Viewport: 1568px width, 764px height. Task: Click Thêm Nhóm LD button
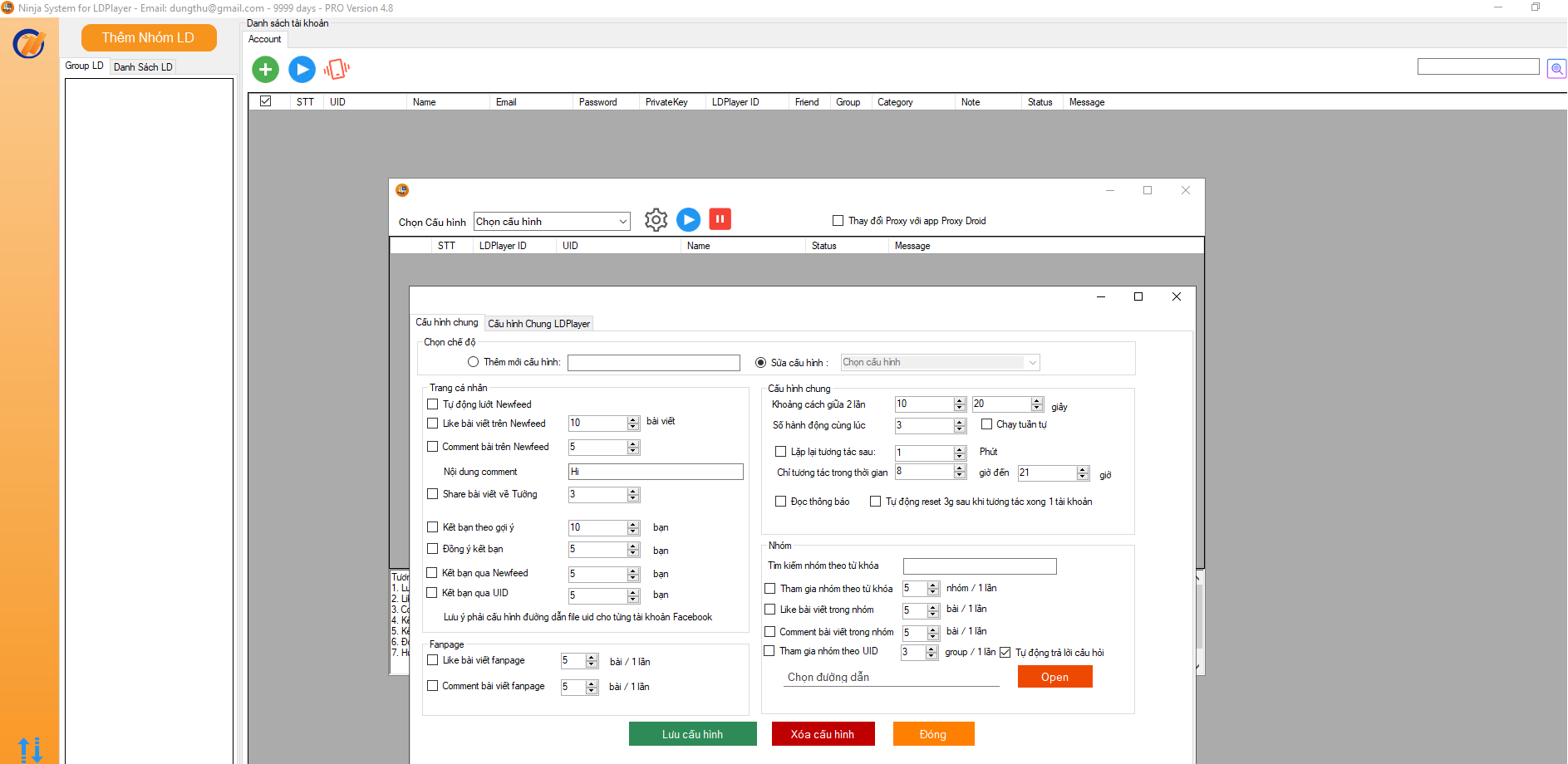click(149, 37)
